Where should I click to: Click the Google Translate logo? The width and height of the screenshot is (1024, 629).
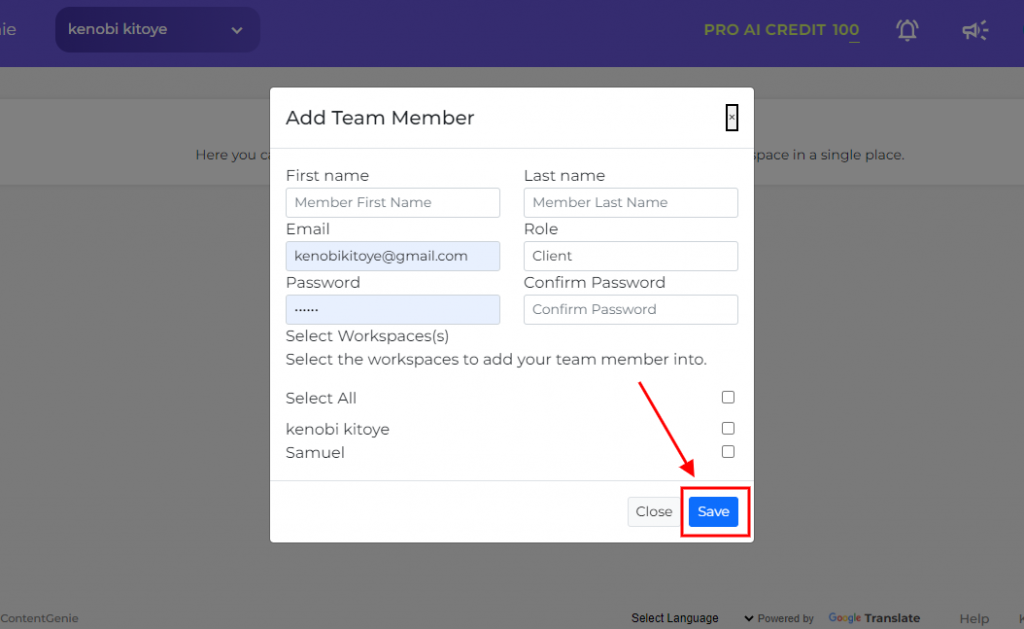click(874, 618)
